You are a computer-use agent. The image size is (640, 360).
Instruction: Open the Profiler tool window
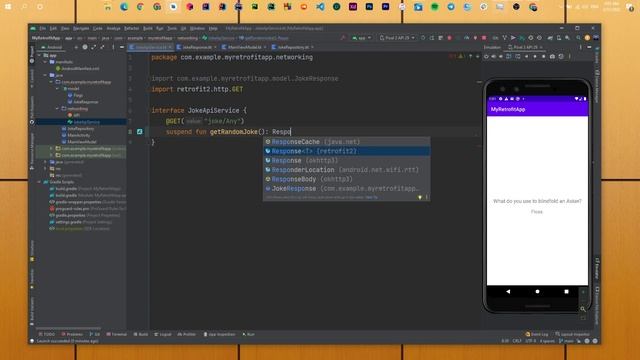pyautogui.click(x=187, y=334)
